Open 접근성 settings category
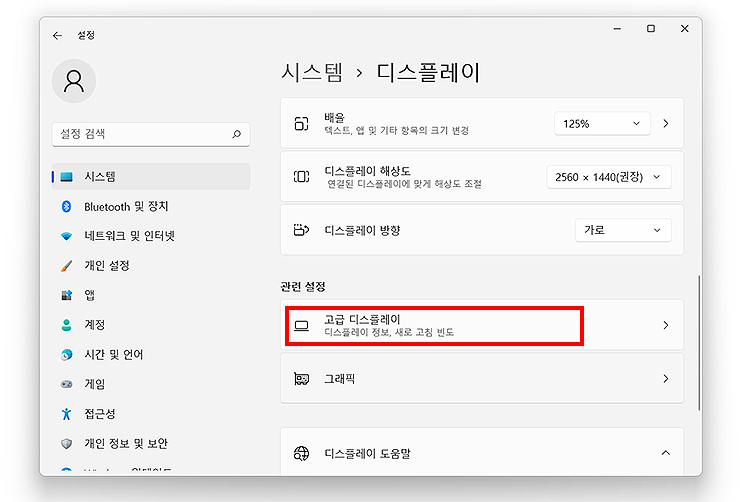 (x=151, y=414)
